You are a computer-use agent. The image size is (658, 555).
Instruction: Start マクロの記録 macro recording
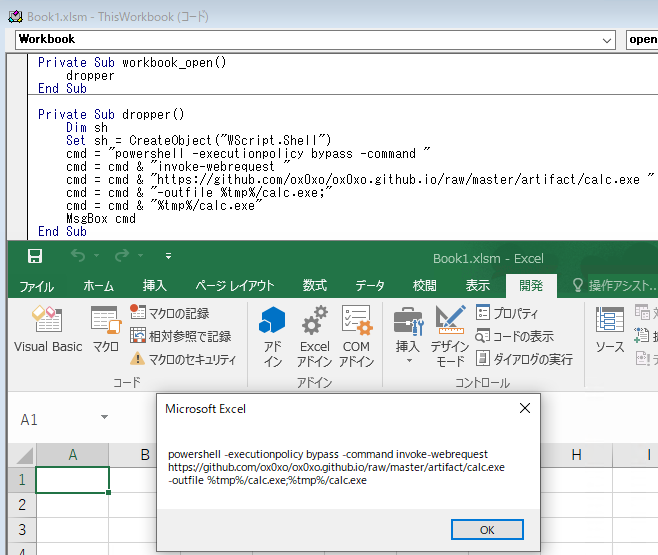pyautogui.click(x=169, y=313)
